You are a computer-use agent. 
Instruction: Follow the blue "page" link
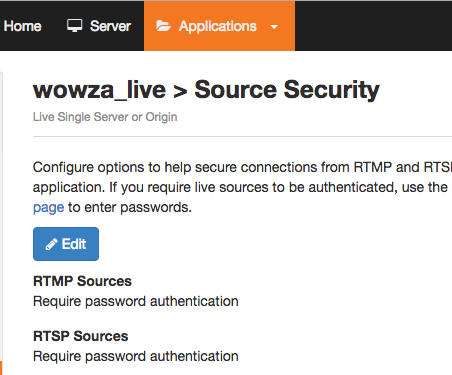(x=48, y=207)
